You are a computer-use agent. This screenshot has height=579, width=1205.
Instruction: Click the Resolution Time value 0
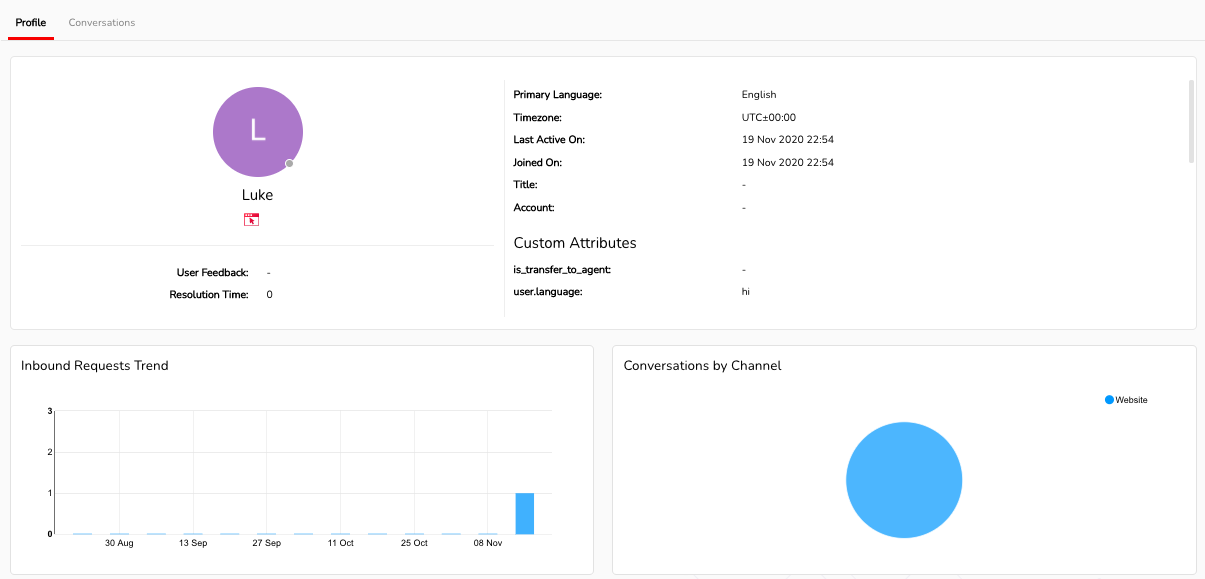click(269, 295)
